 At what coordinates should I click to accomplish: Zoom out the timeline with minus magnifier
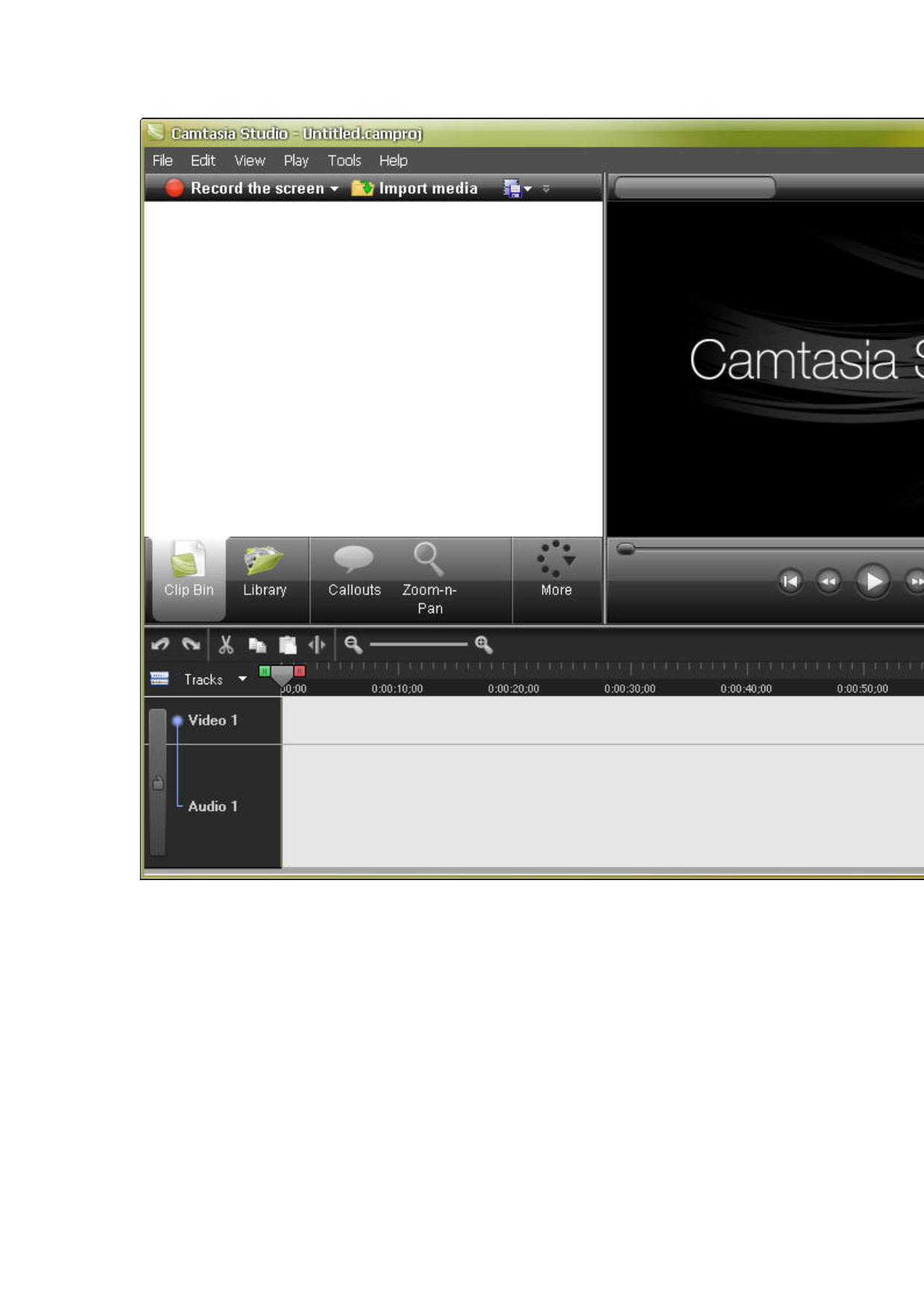(353, 645)
